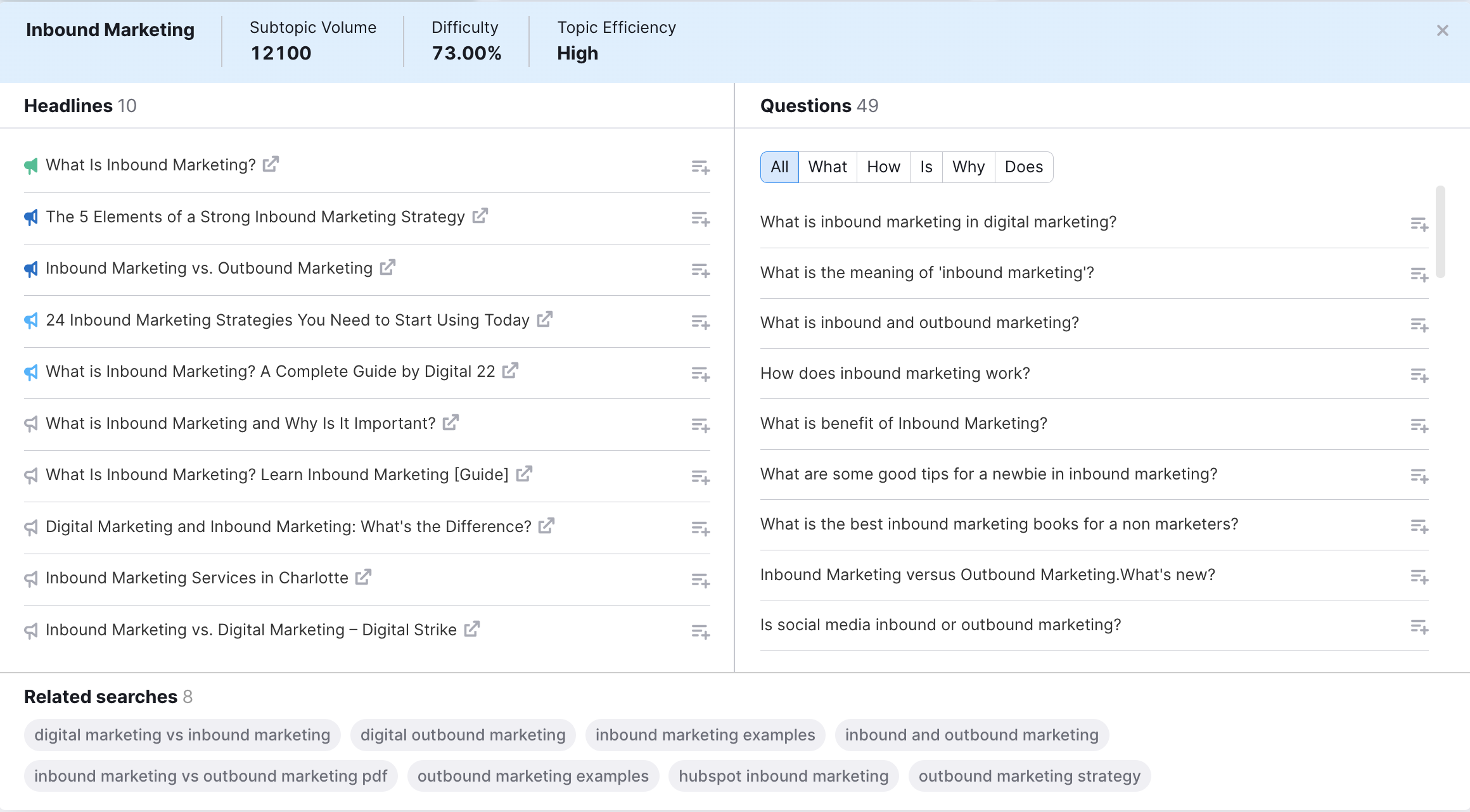Switch to the "All" questions tab
This screenshot has width=1470, height=812.
pyautogui.click(x=779, y=167)
